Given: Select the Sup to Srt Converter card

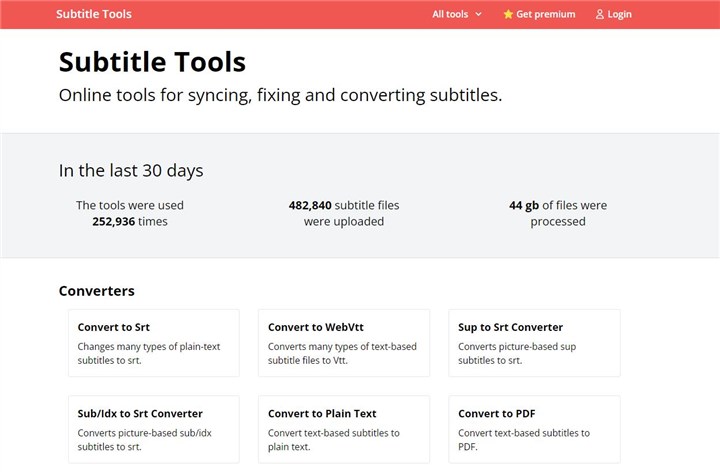Looking at the screenshot, I should pos(534,342).
